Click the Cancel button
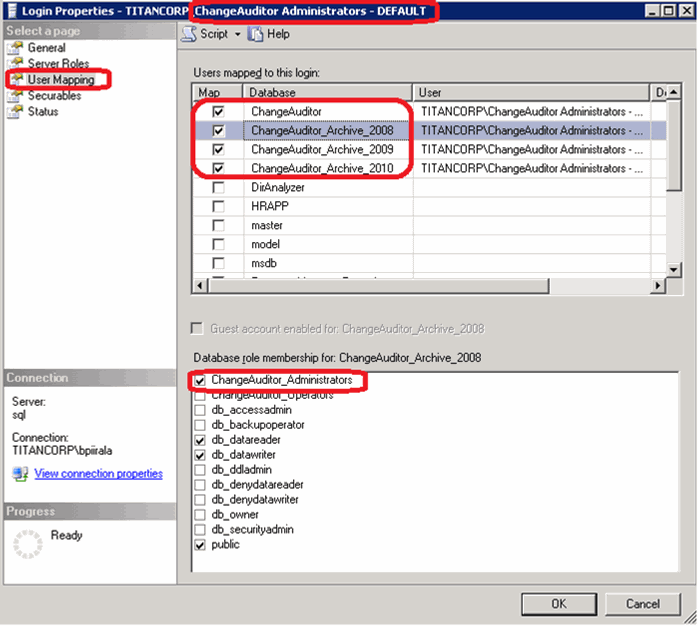The height and width of the screenshot is (626, 698). [x=642, y=604]
